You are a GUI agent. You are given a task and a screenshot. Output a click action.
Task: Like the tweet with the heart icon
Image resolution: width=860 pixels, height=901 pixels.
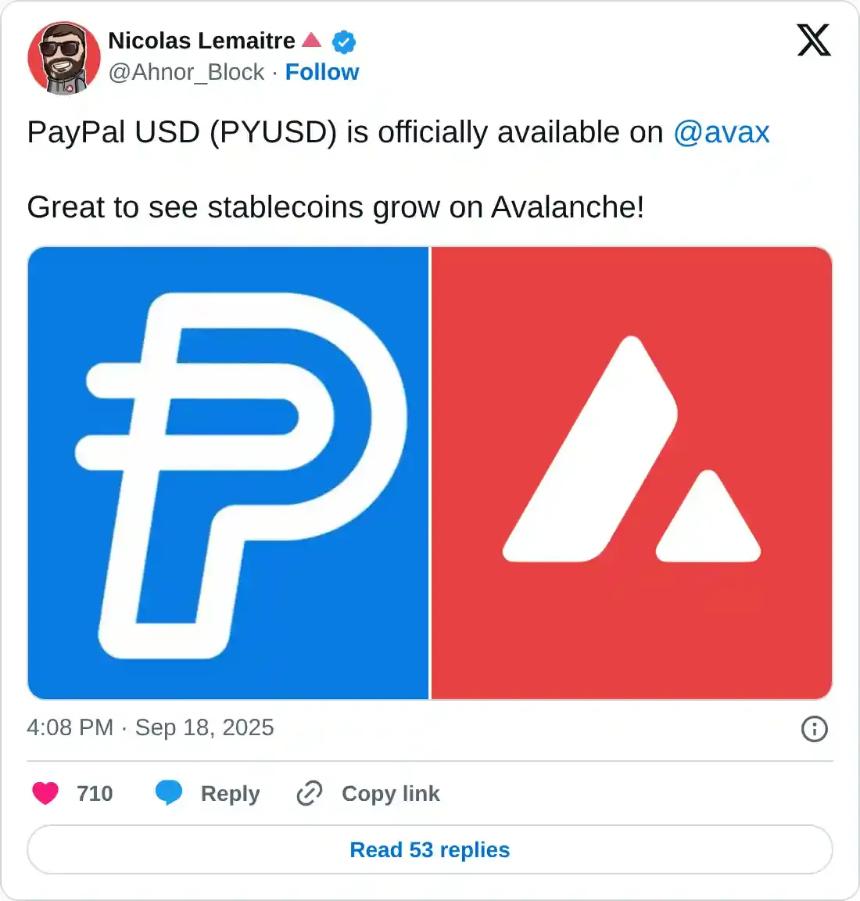(x=44, y=793)
